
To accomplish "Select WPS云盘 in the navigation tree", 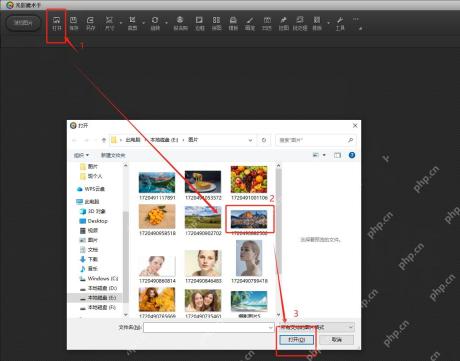I will pos(95,189).
